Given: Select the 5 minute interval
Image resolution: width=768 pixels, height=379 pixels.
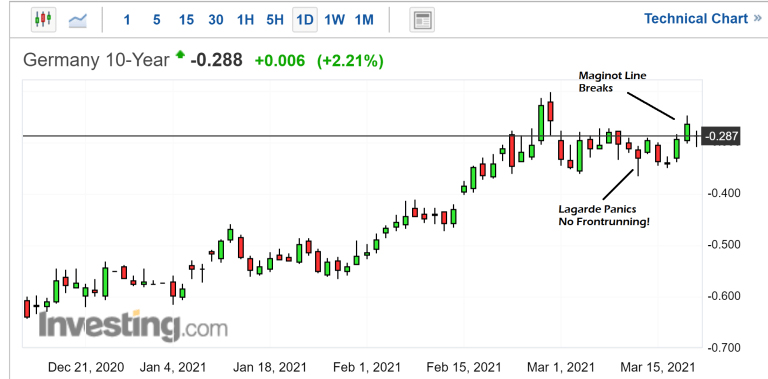Looking at the screenshot, I should (x=156, y=20).
